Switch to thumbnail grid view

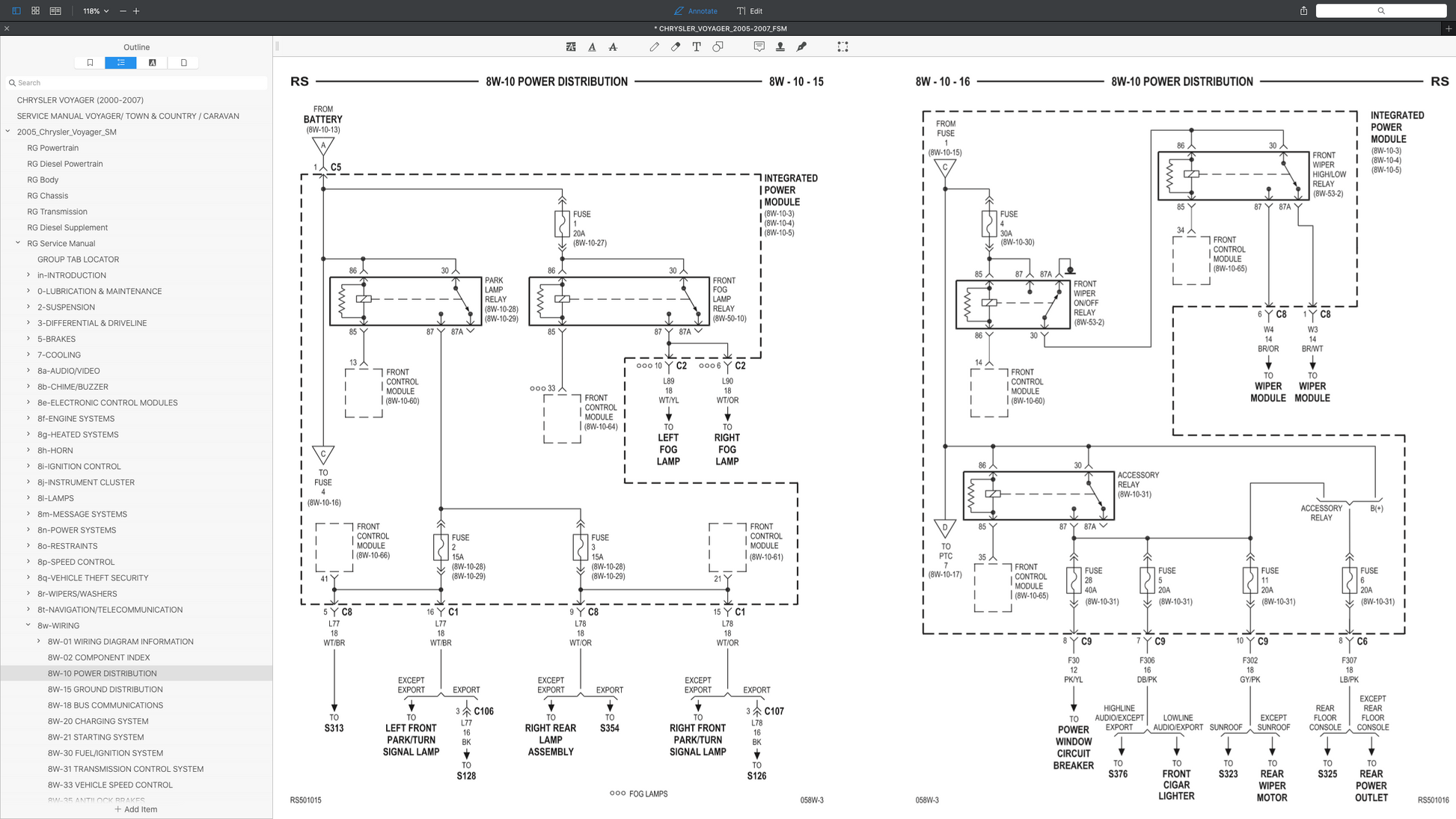(35, 10)
